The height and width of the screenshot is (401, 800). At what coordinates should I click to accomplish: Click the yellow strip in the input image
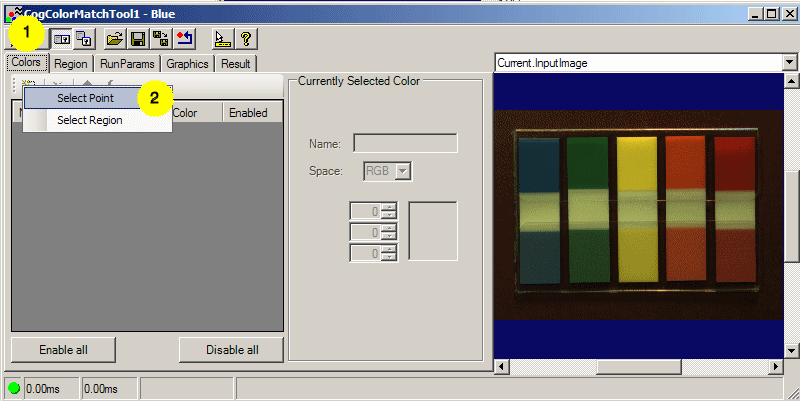pyautogui.click(x=637, y=209)
